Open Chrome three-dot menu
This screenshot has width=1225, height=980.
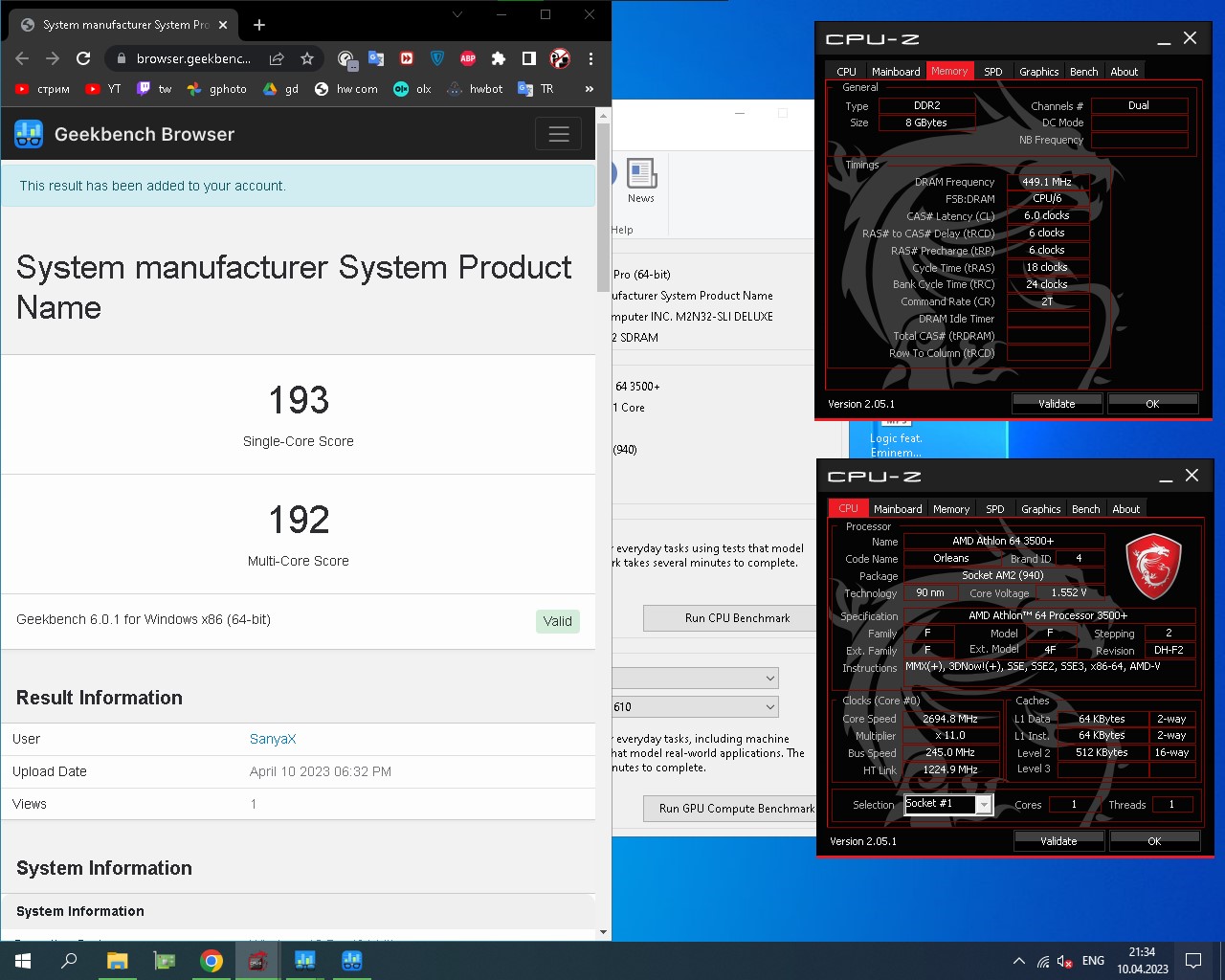tap(590, 58)
